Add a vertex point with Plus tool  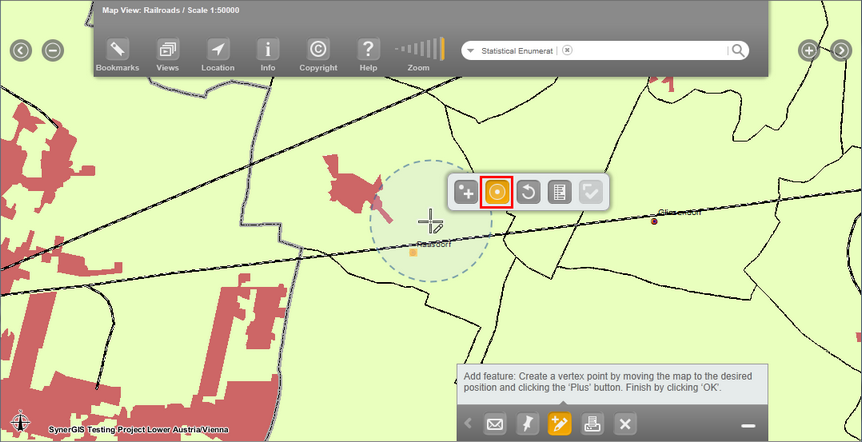tap(465, 192)
